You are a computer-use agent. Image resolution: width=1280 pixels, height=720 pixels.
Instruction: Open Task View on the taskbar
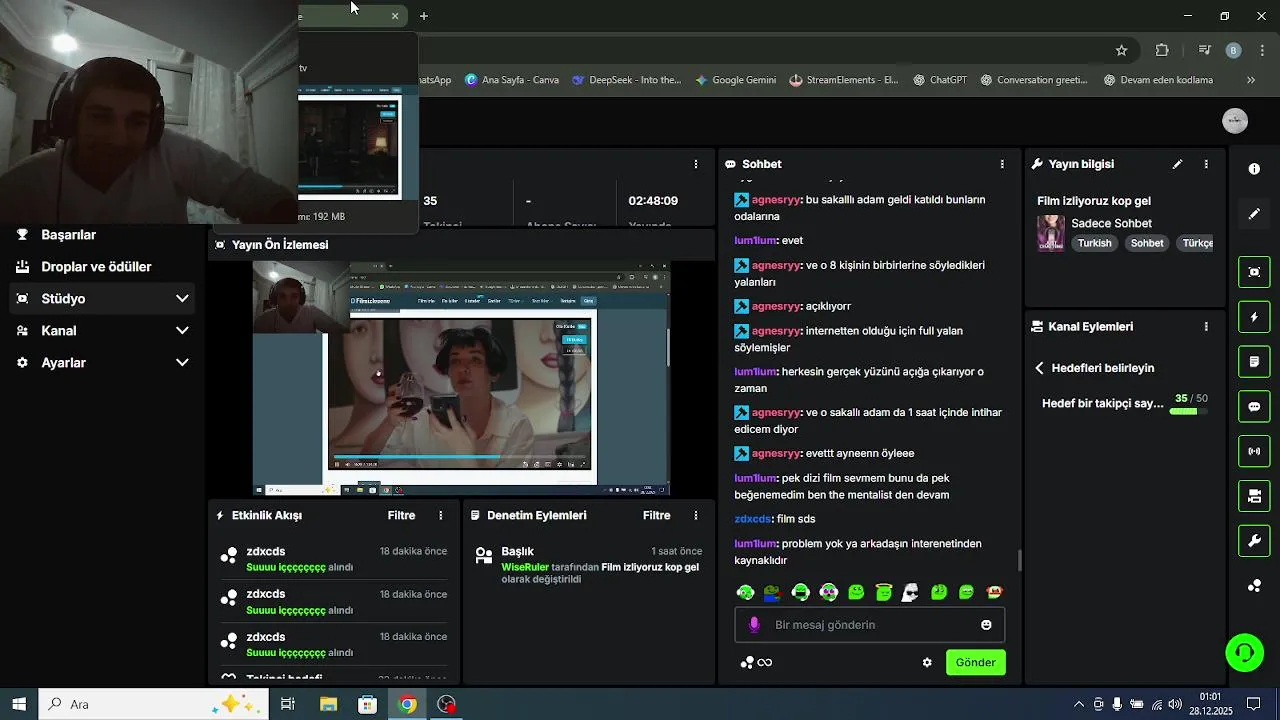pyautogui.click(x=288, y=704)
